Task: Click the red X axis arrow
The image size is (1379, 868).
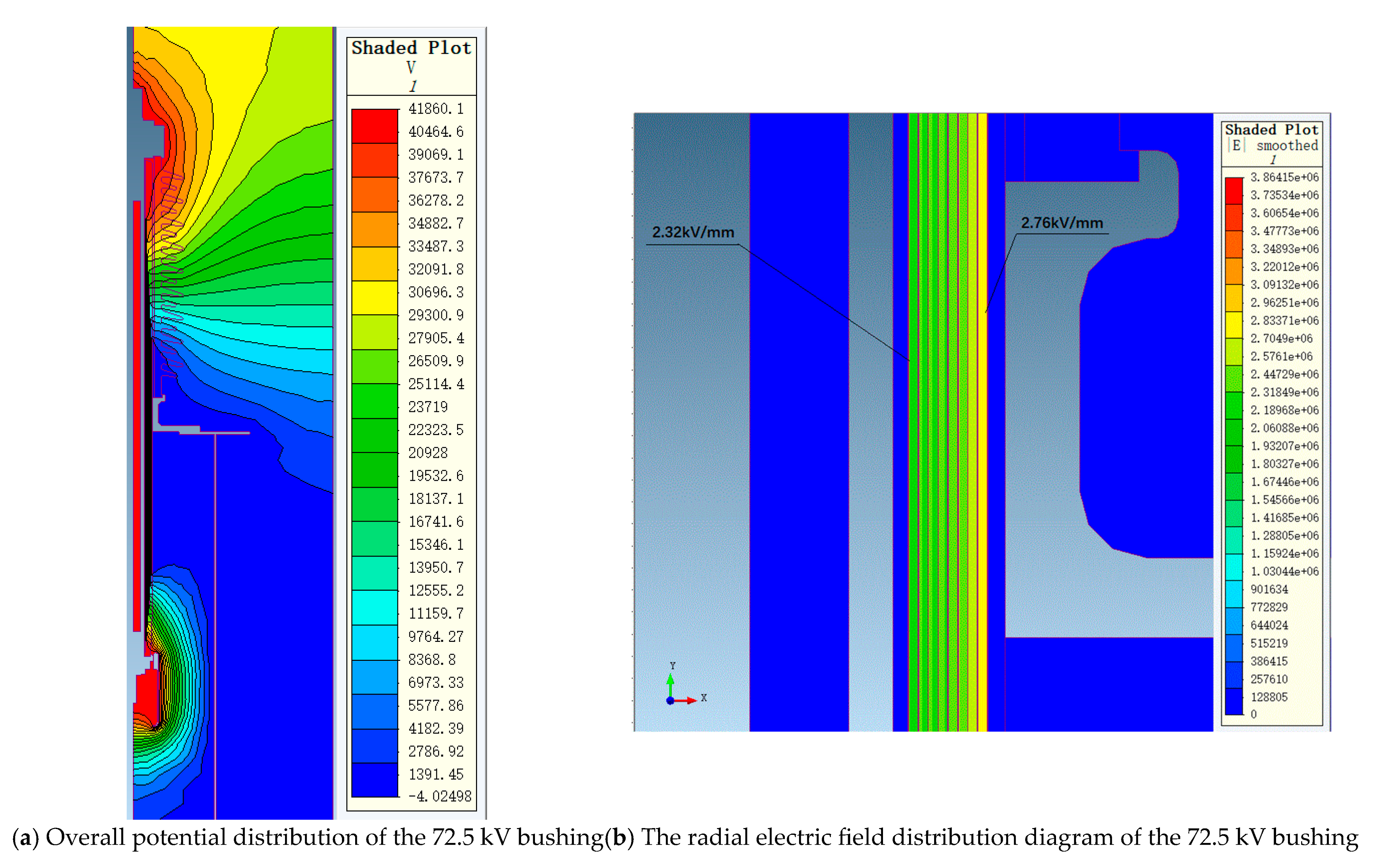Action: [x=687, y=700]
